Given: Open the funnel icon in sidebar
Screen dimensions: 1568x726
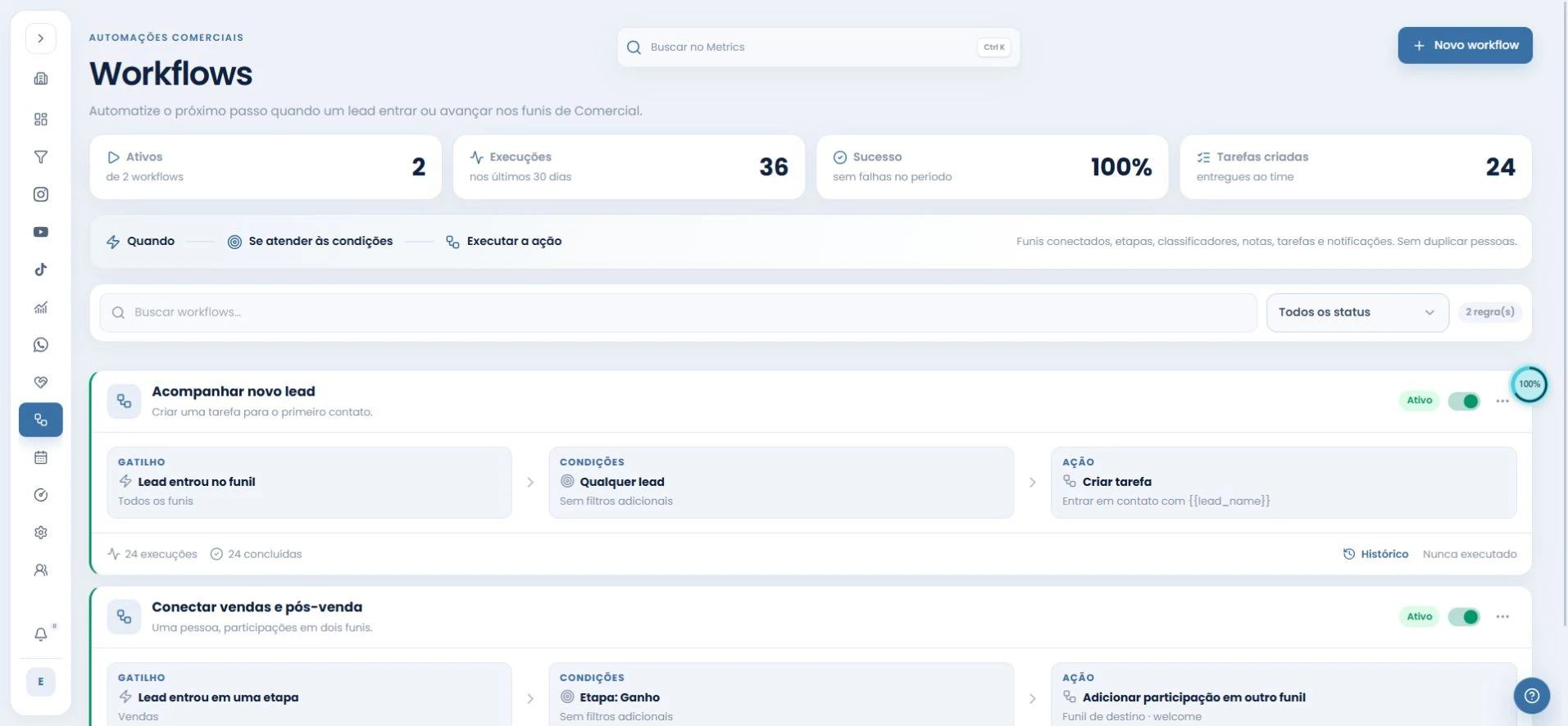Looking at the screenshot, I should tap(40, 157).
